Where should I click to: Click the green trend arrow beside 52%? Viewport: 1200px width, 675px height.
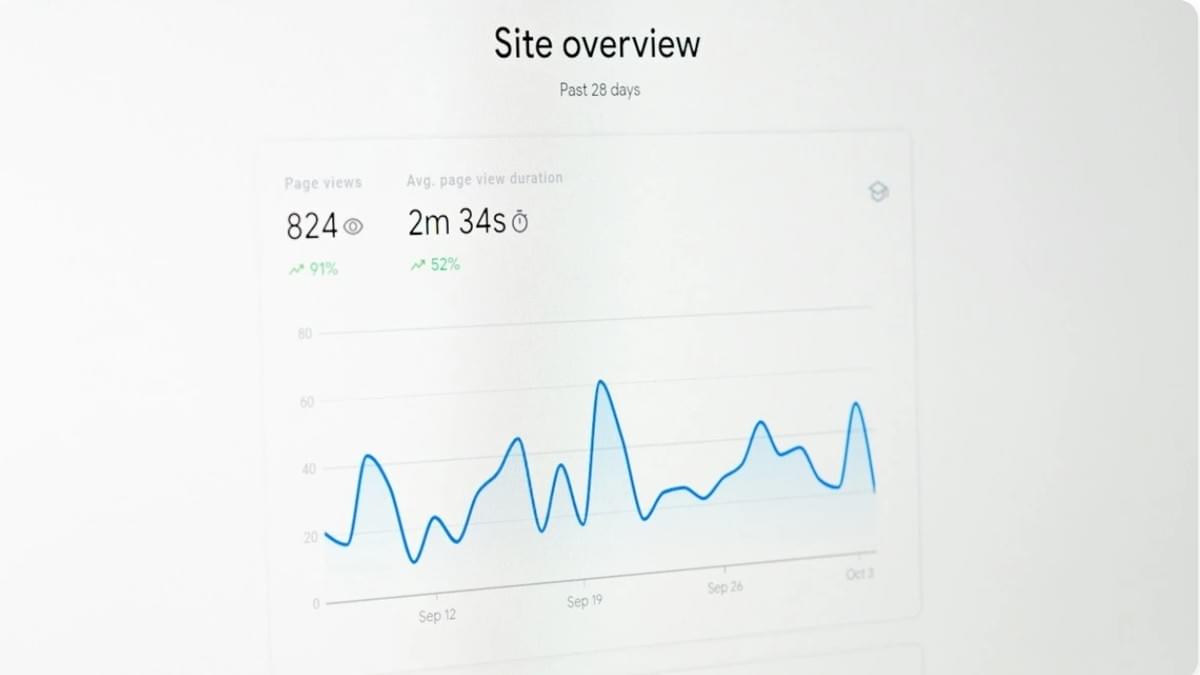[x=417, y=263]
